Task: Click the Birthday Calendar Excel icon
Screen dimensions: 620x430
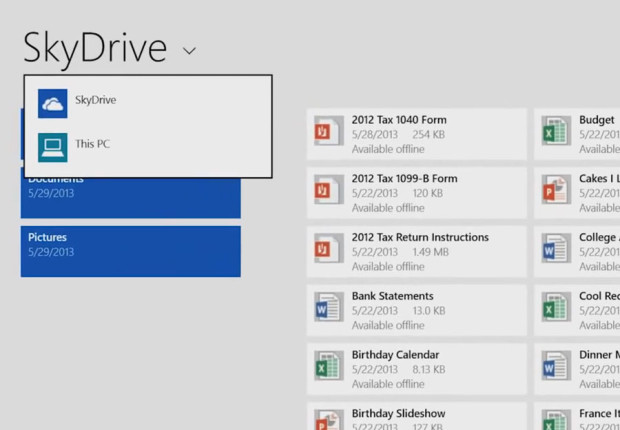Action: point(329,366)
